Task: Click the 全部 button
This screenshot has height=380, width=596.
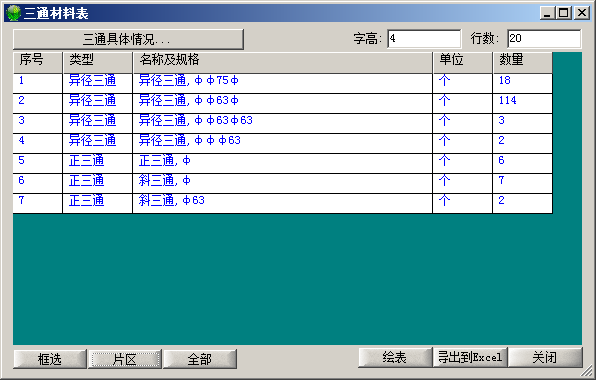Action: click(200, 359)
